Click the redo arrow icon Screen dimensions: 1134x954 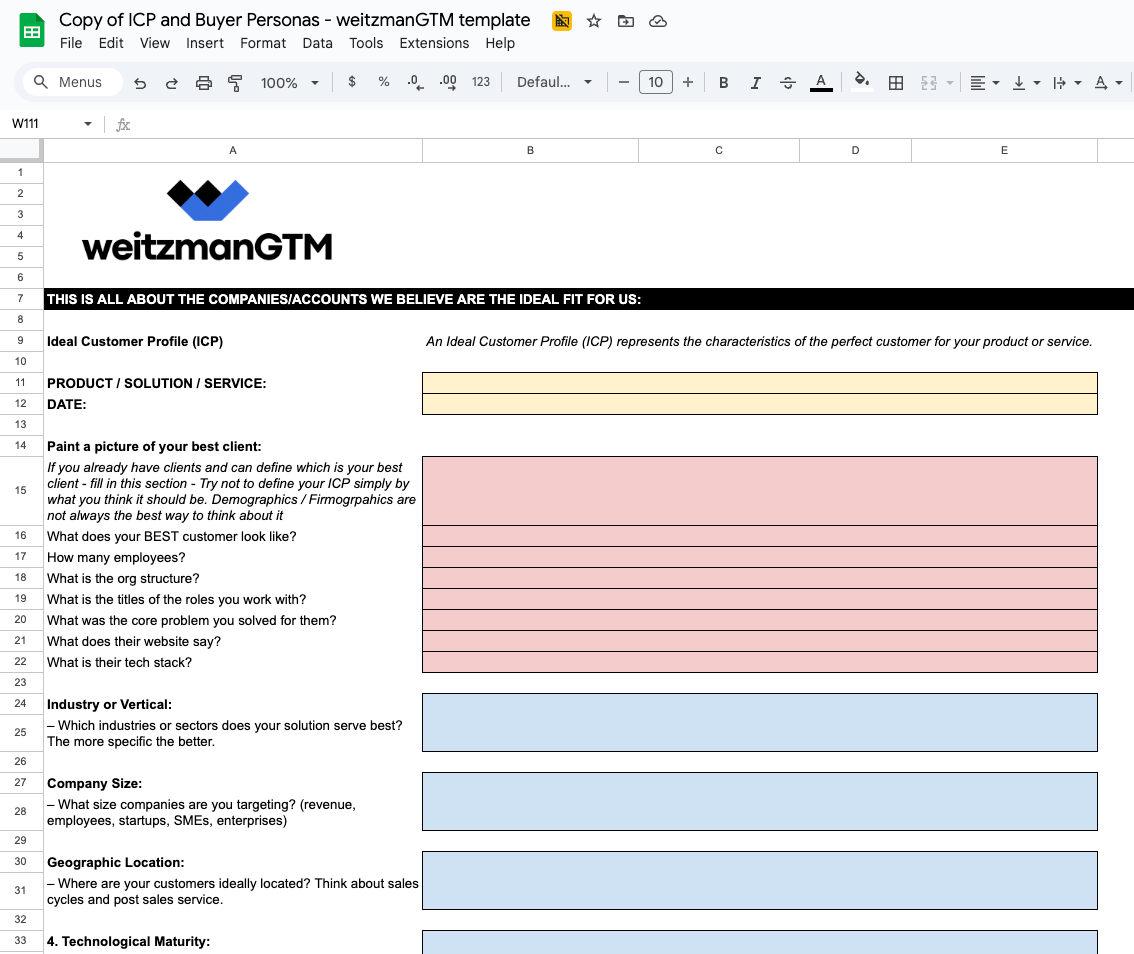[171, 83]
